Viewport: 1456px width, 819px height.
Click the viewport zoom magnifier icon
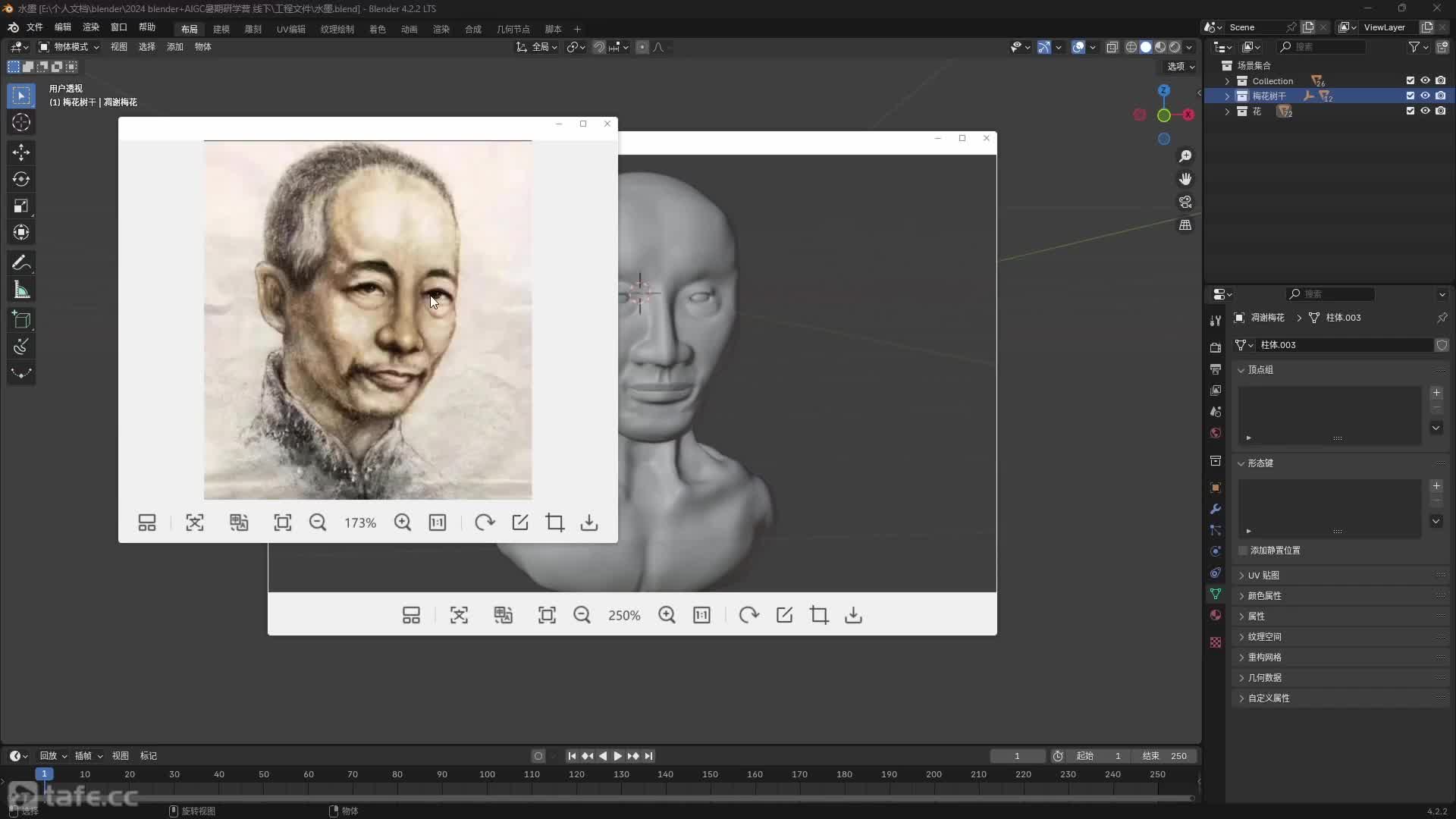point(1185,156)
